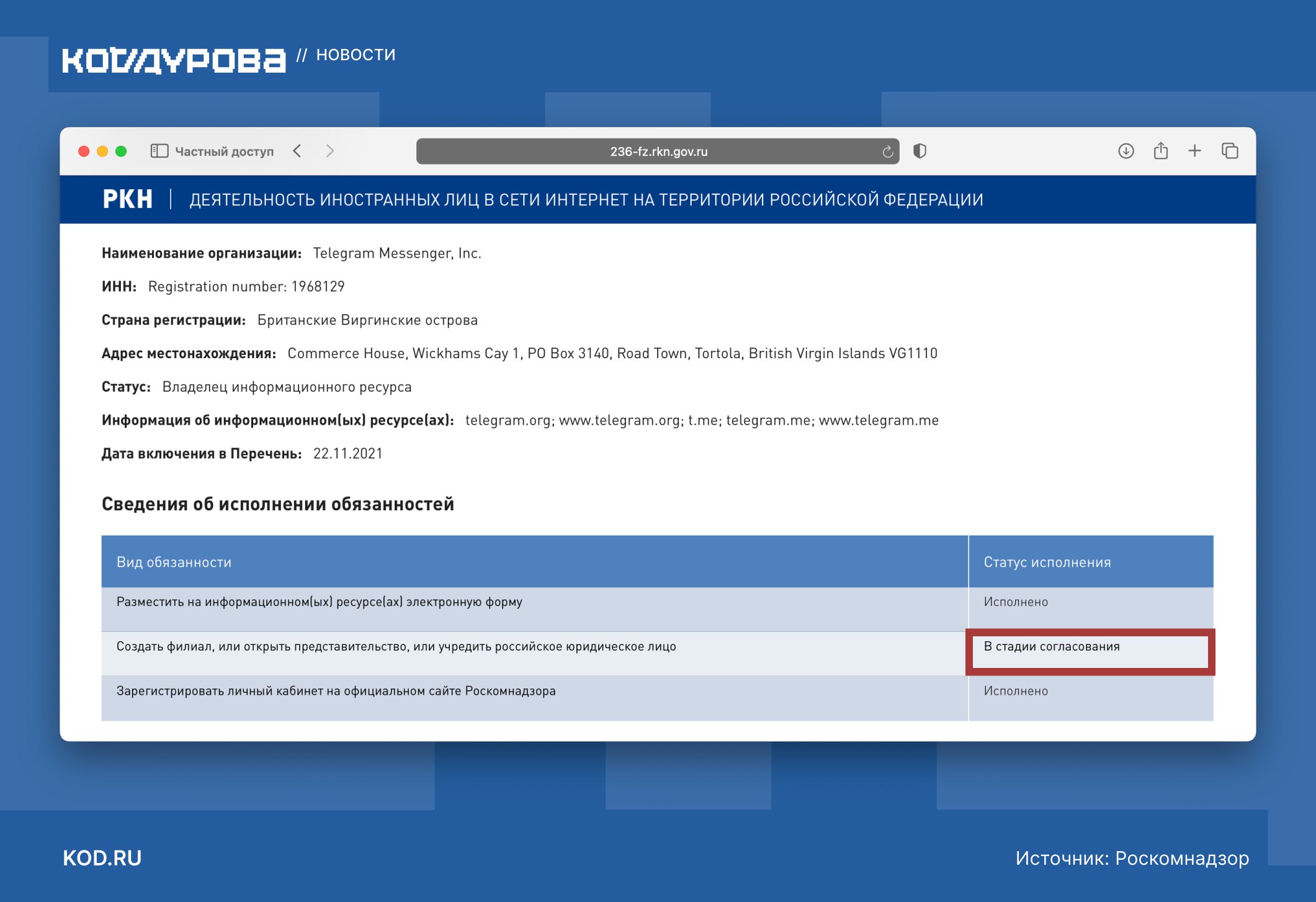1316x902 pixels.
Task: Click the Зарегистрировать личный кабинет row
Action: (x=534, y=698)
